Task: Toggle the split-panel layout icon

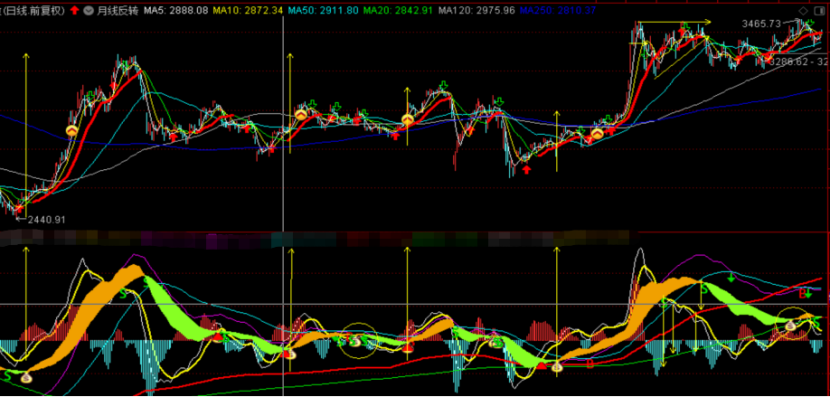Action: coord(820,12)
